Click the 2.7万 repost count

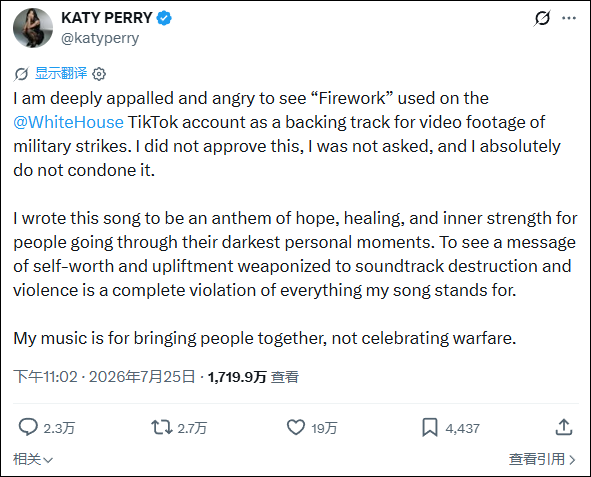pyautogui.click(x=192, y=428)
